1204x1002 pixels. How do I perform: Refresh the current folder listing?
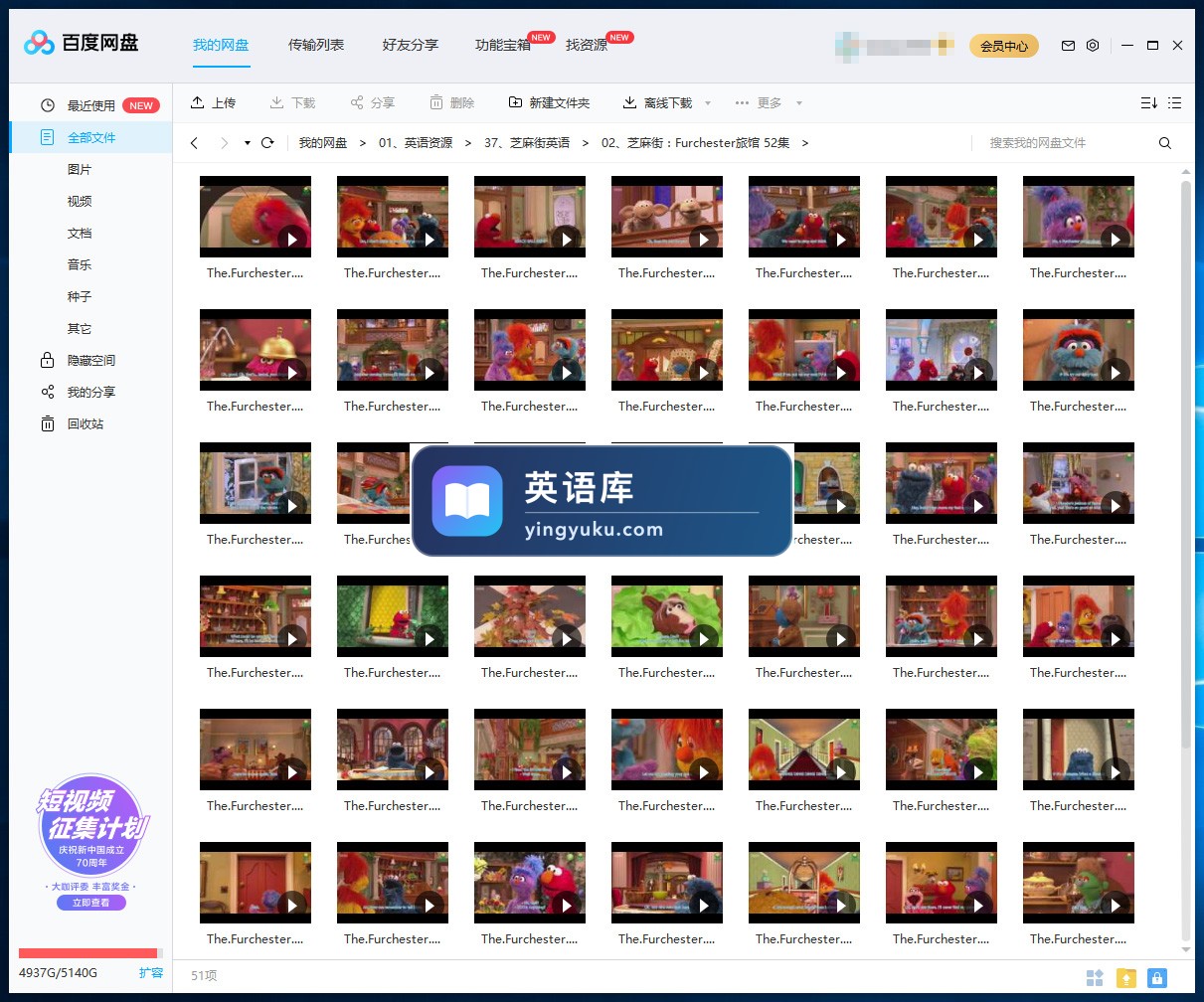(x=267, y=143)
